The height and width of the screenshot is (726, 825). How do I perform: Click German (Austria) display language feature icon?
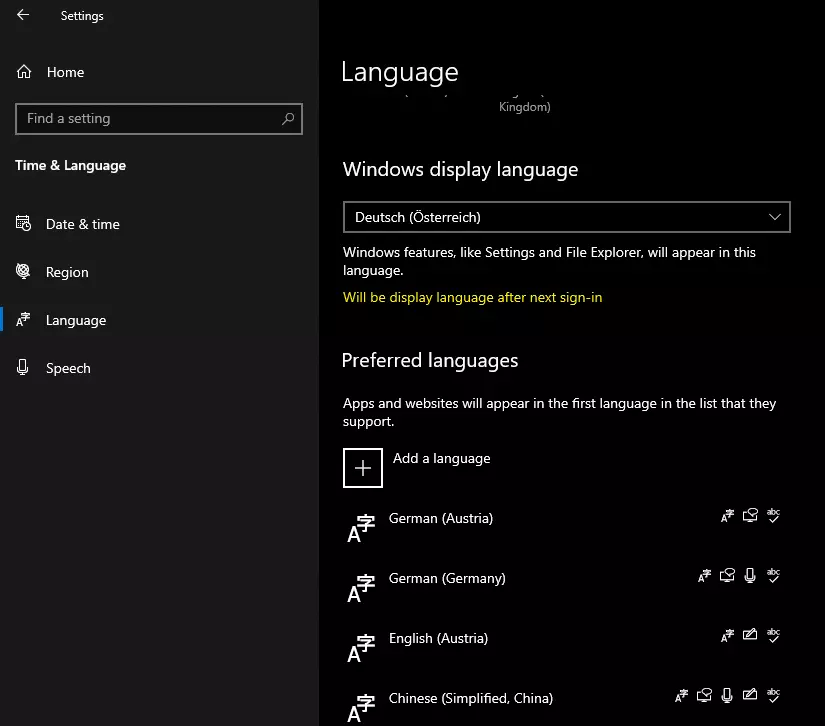point(727,516)
